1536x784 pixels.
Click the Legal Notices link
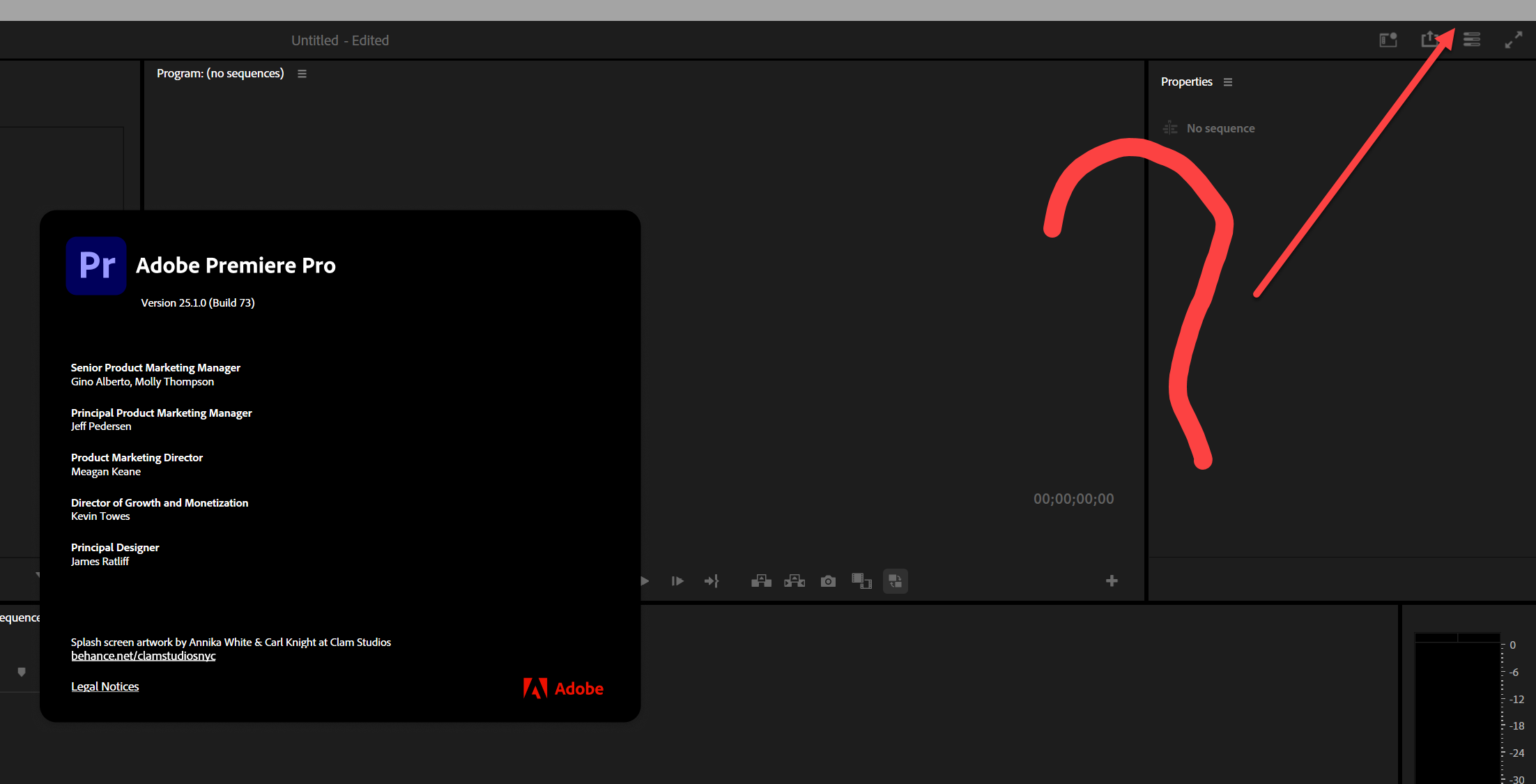105,686
